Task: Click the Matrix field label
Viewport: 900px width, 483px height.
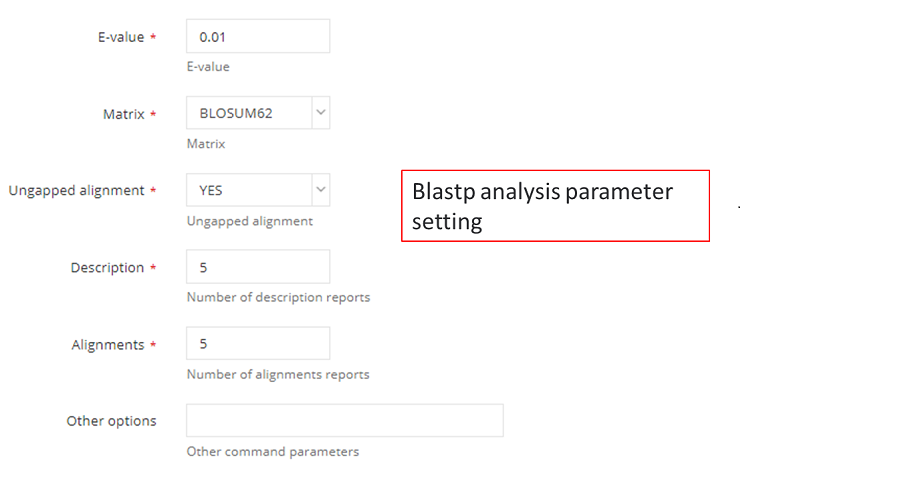Action: [124, 114]
